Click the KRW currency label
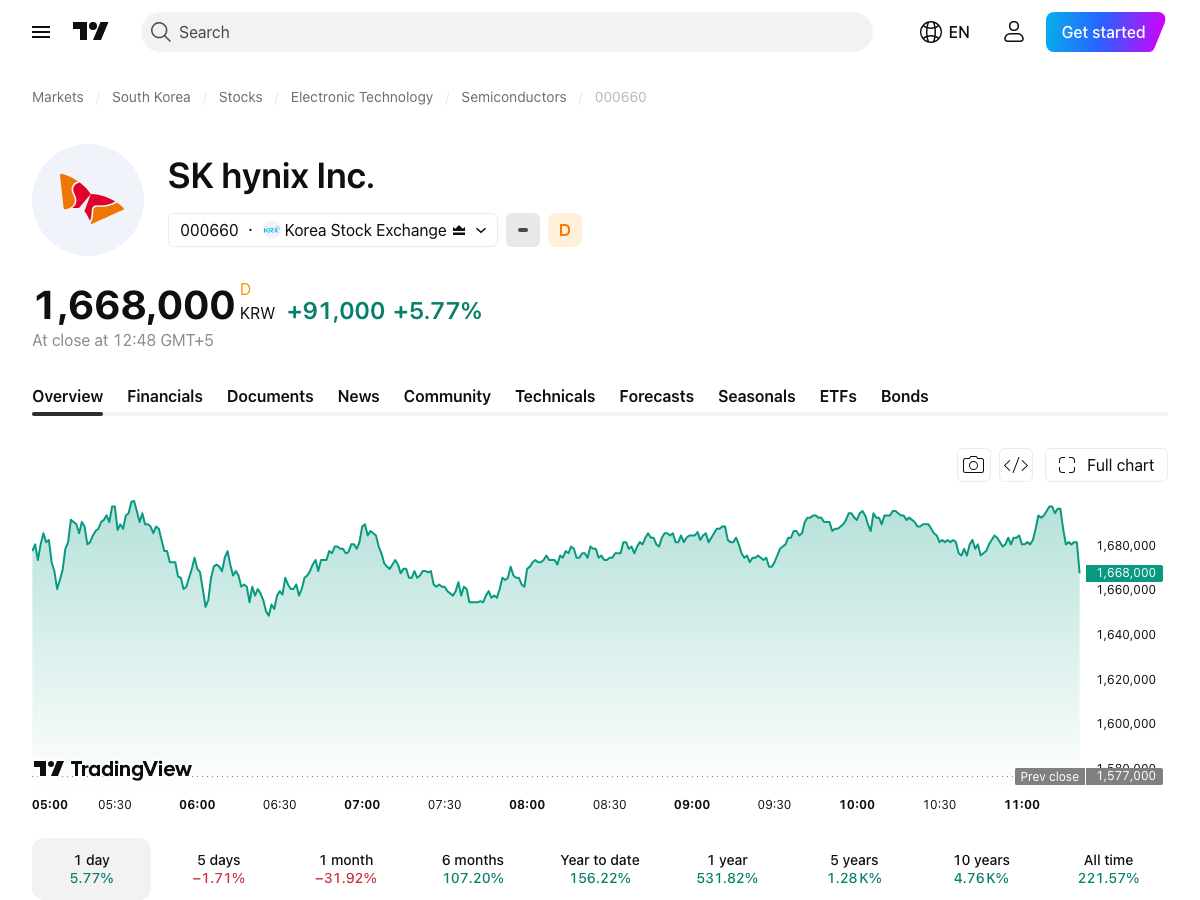 [x=257, y=313]
